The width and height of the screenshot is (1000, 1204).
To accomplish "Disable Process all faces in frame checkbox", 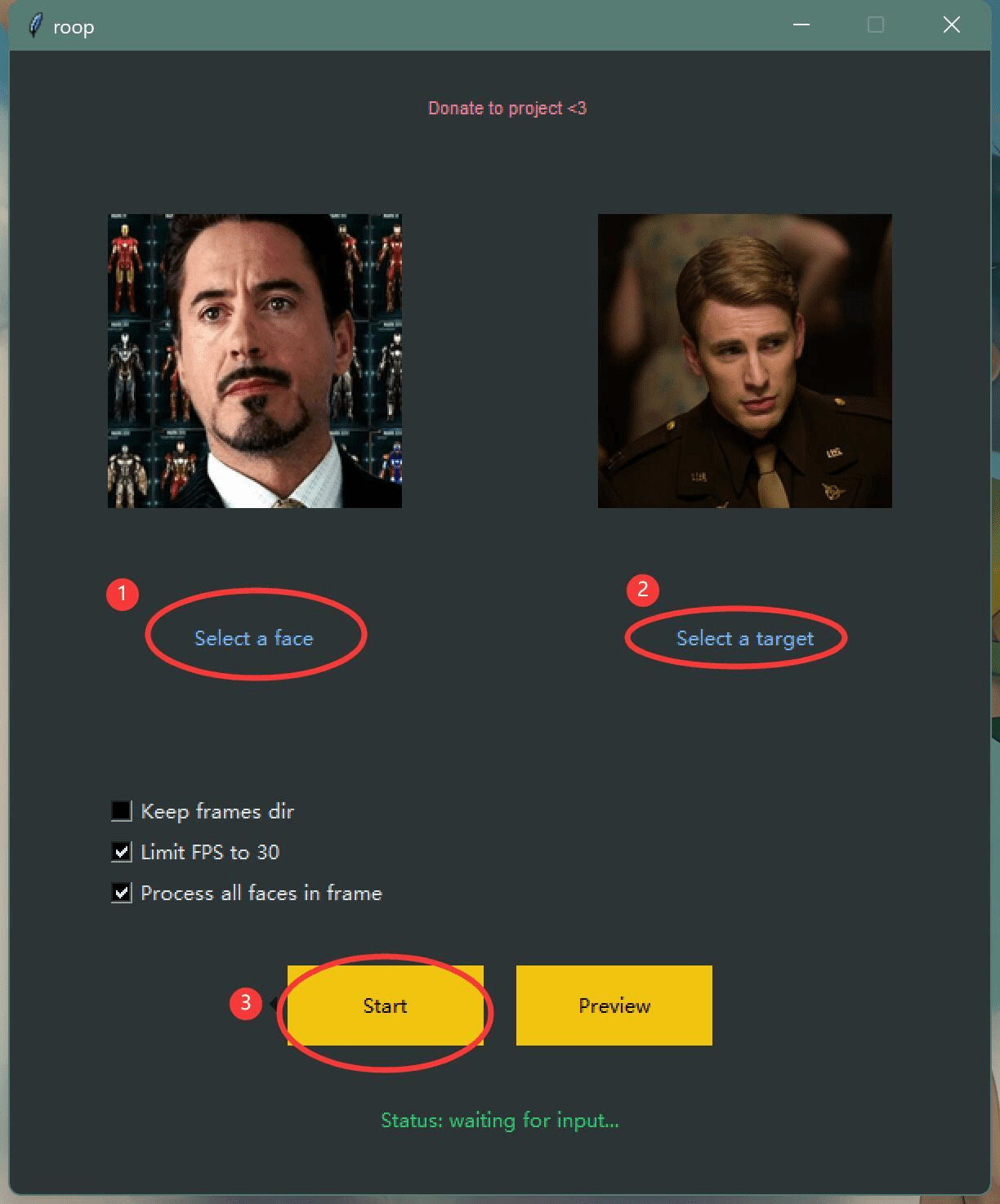I will [121, 893].
